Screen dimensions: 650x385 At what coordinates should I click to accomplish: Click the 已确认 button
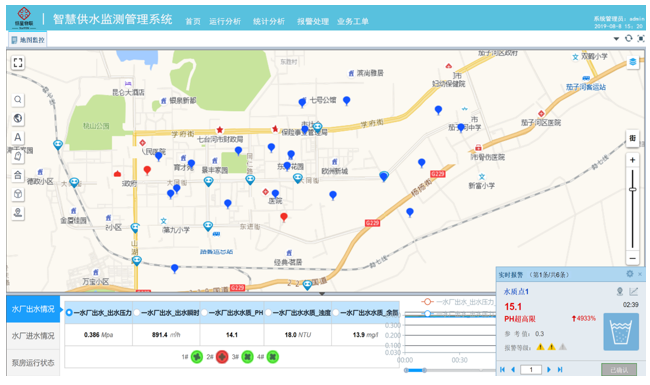point(619,370)
